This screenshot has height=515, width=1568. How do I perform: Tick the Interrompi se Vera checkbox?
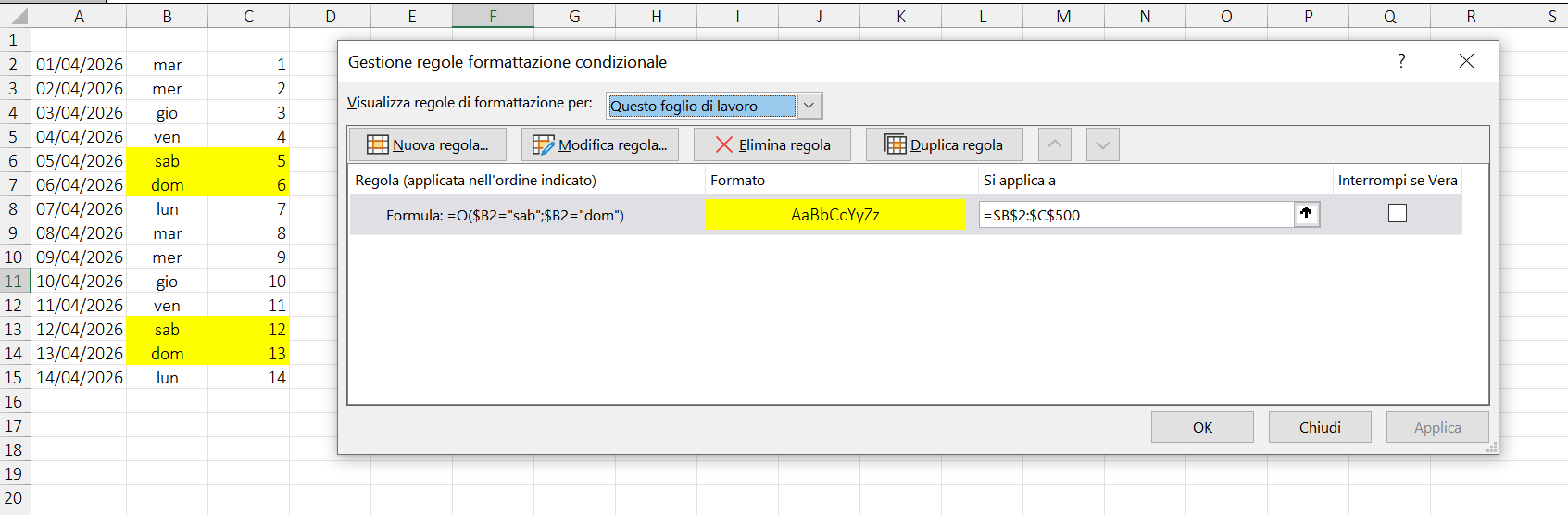coord(1398,213)
